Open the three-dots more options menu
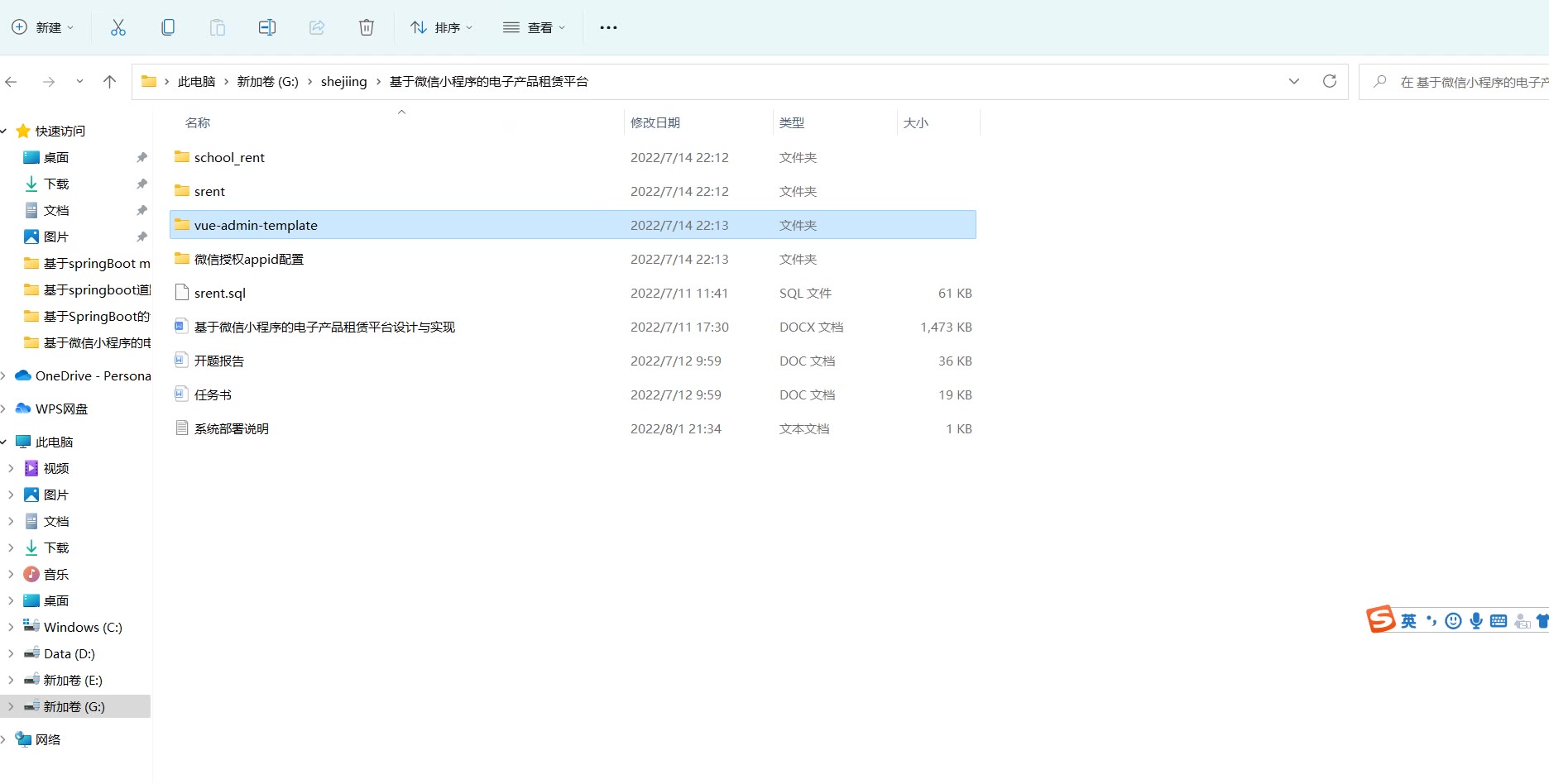1549x784 pixels. tap(608, 27)
